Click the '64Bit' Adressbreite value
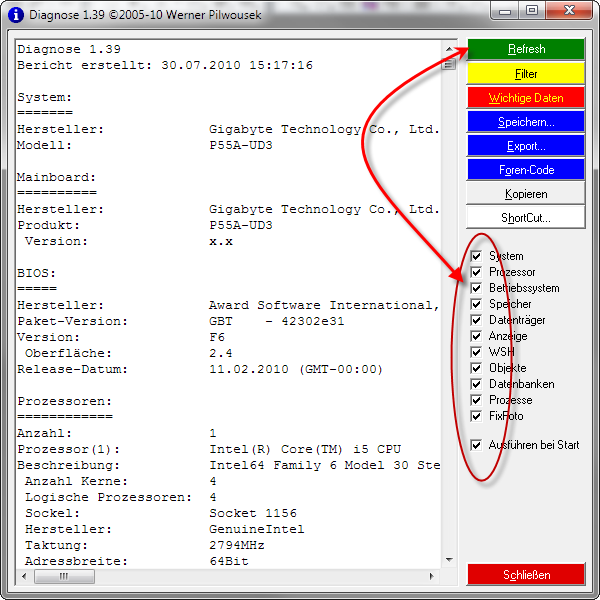The image size is (600, 600). [x=229, y=561]
